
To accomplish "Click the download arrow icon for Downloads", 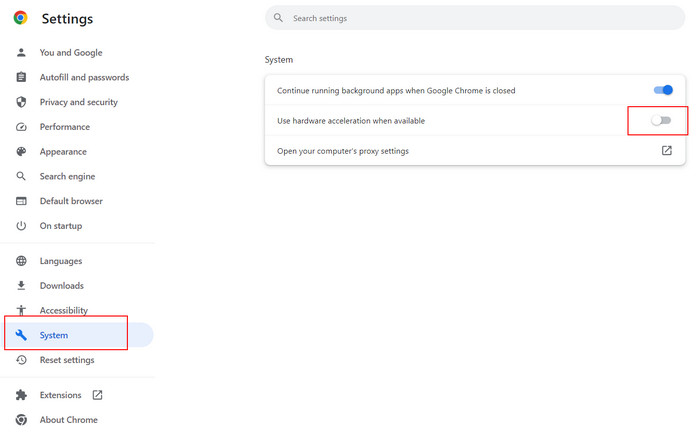I will [x=21, y=286].
